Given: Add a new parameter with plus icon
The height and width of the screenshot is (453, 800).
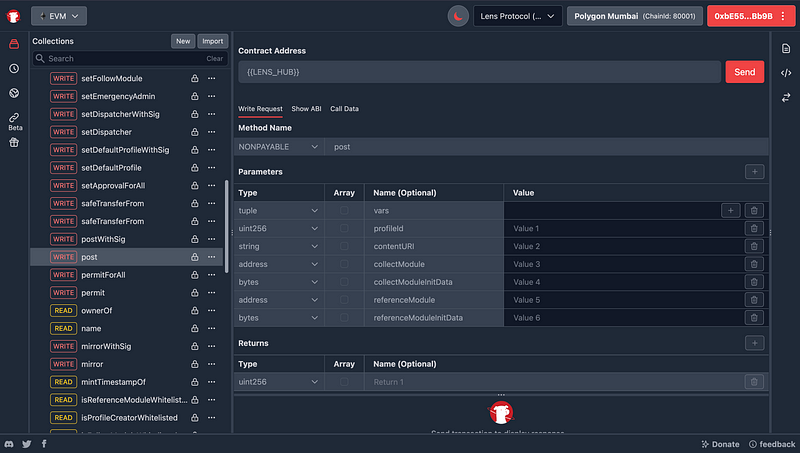Looking at the screenshot, I should [755, 172].
